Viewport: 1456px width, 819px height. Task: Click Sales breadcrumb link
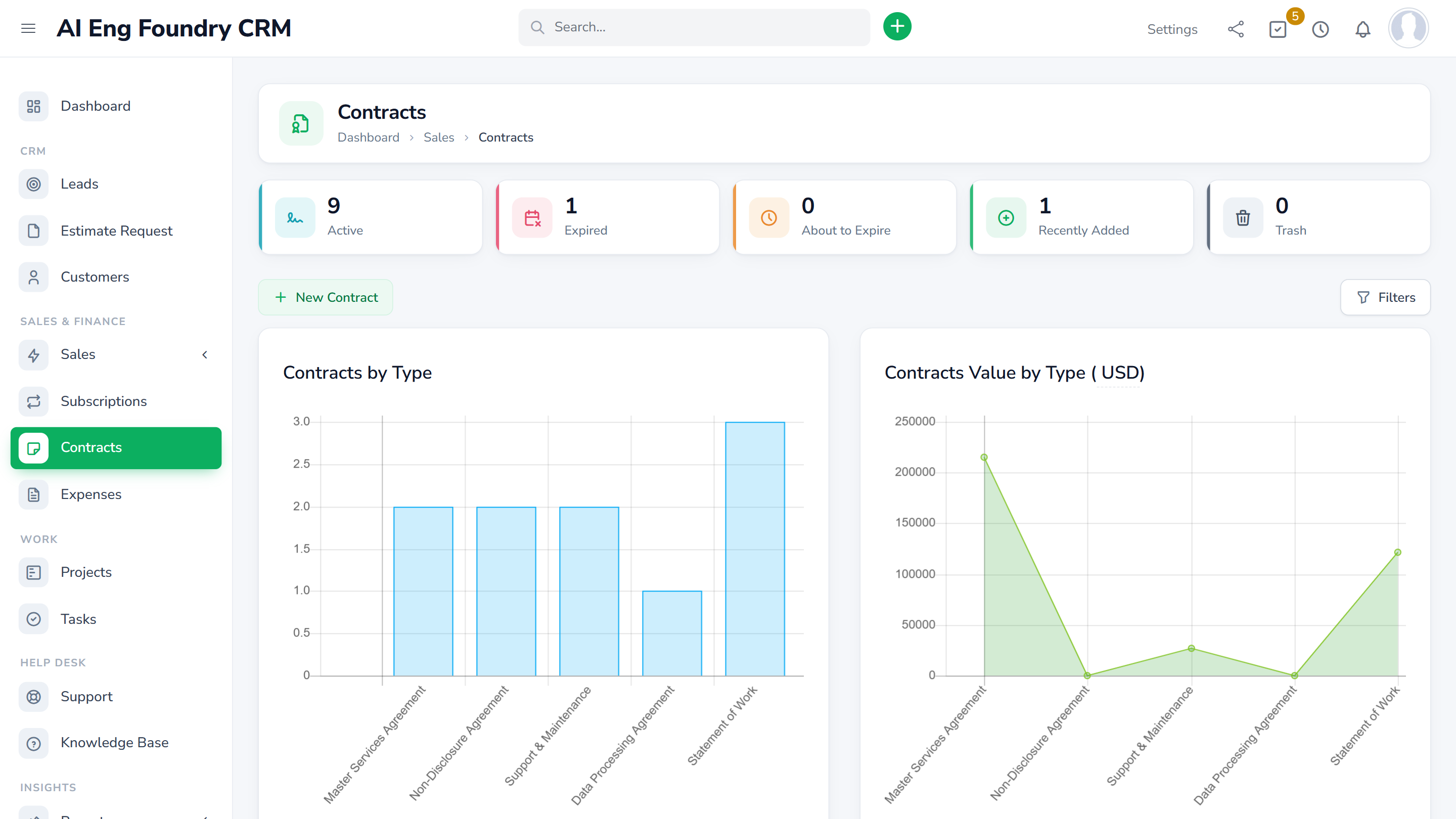(x=439, y=138)
